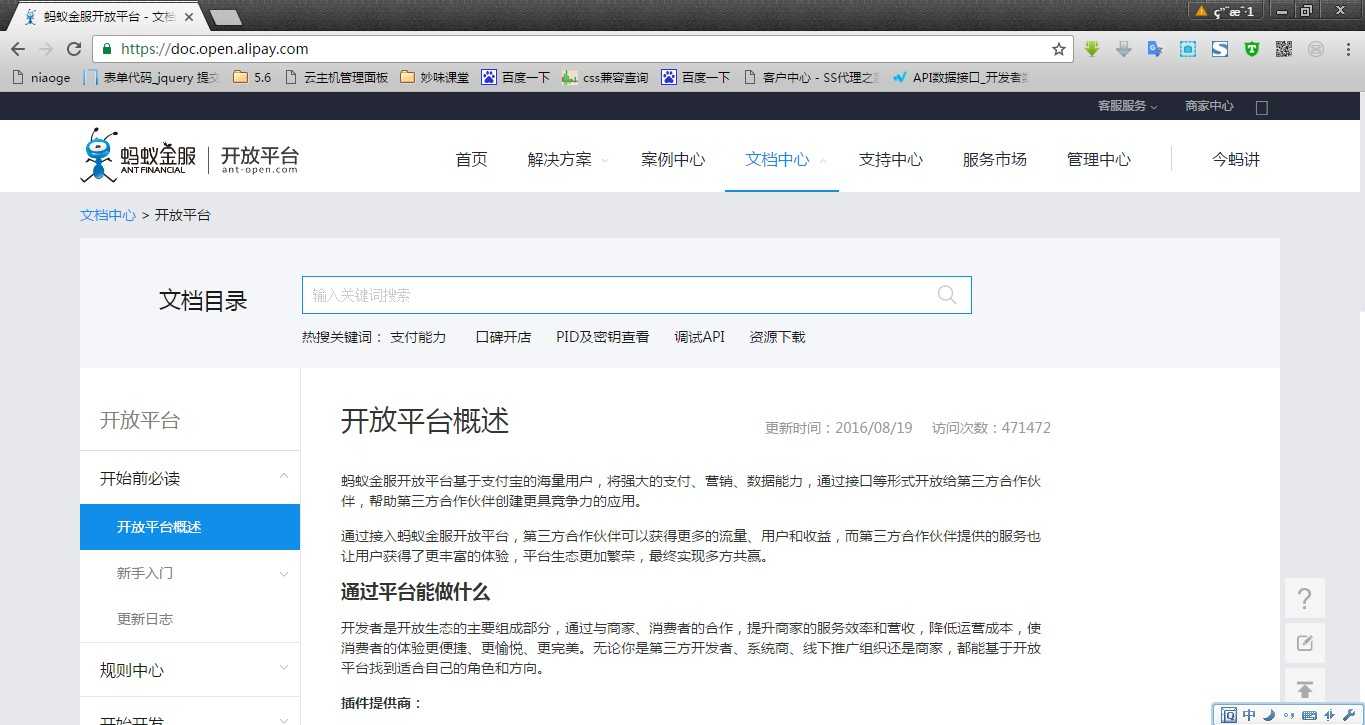Click the gray round extension icon
The height and width of the screenshot is (725, 1365).
coord(1316,49)
